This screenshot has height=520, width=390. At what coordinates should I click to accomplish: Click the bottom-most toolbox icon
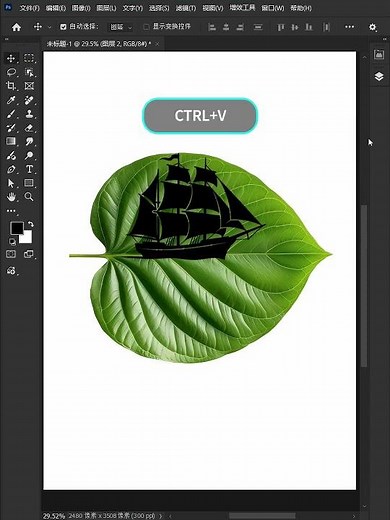[x=11, y=270]
